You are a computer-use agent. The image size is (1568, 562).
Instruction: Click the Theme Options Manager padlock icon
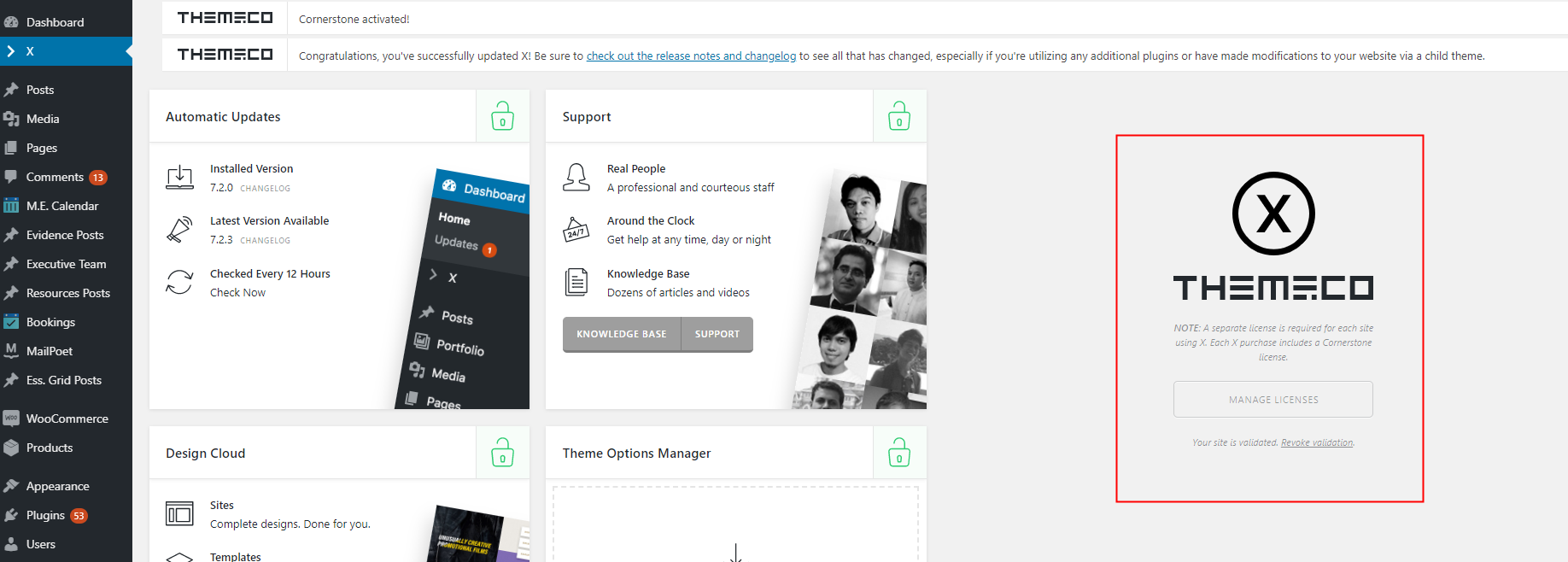[x=899, y=453]
